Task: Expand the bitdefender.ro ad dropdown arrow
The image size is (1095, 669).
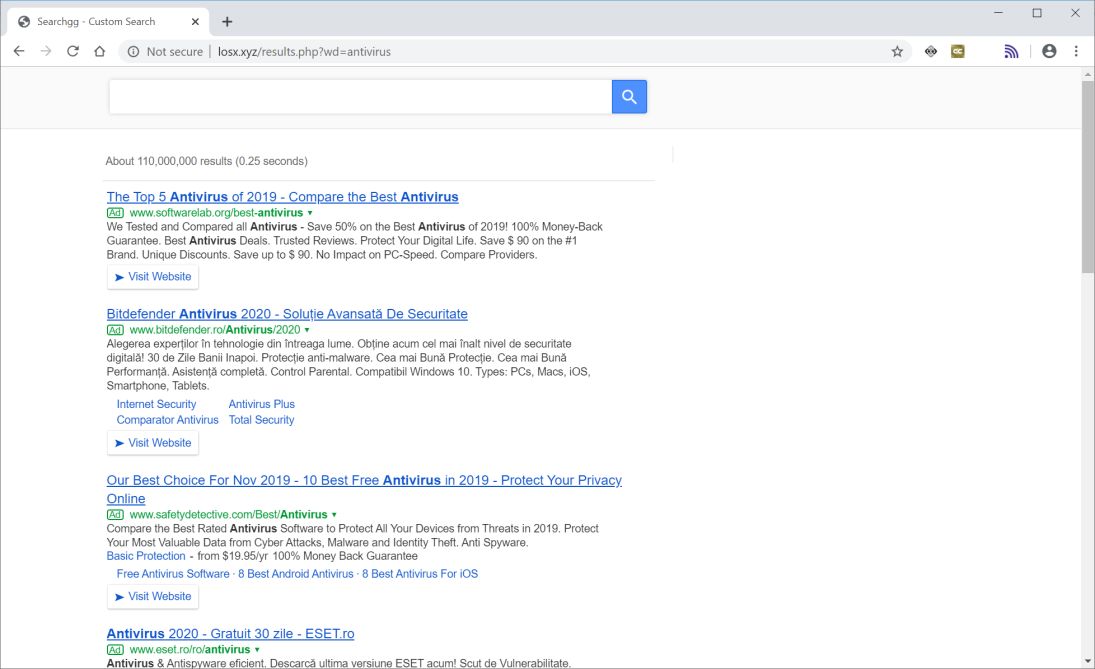Action: point(307,330)
